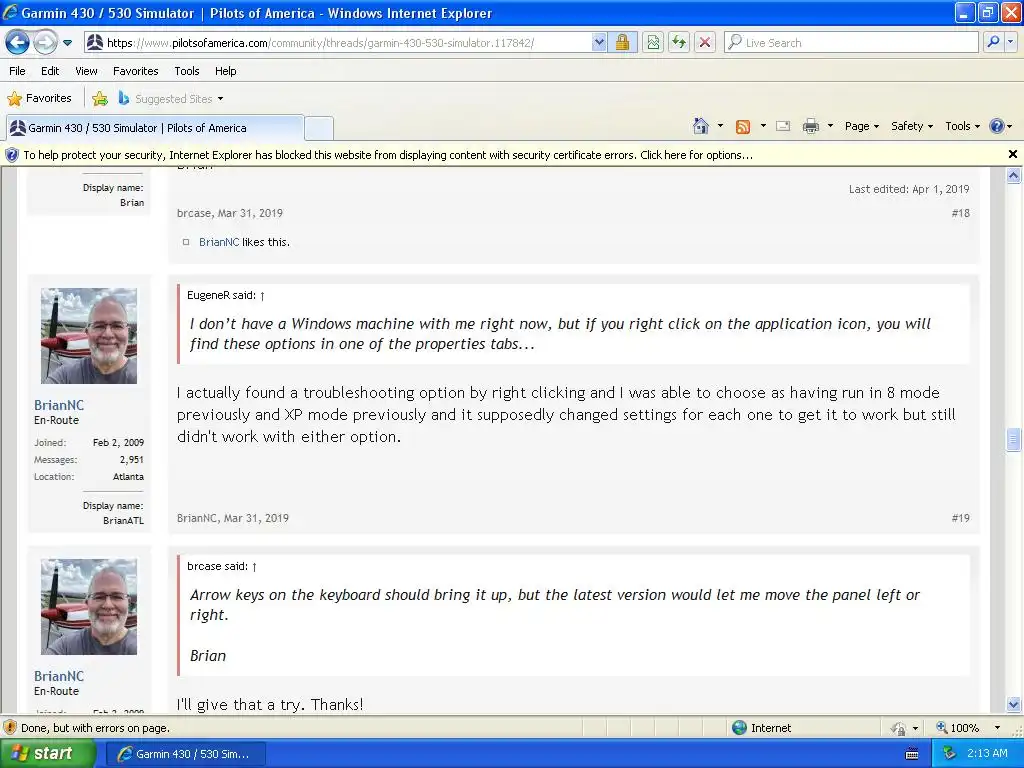Click the system tray network icon
The width and height of the screenshot is (1024, 768).
click(x=950, y=754)
